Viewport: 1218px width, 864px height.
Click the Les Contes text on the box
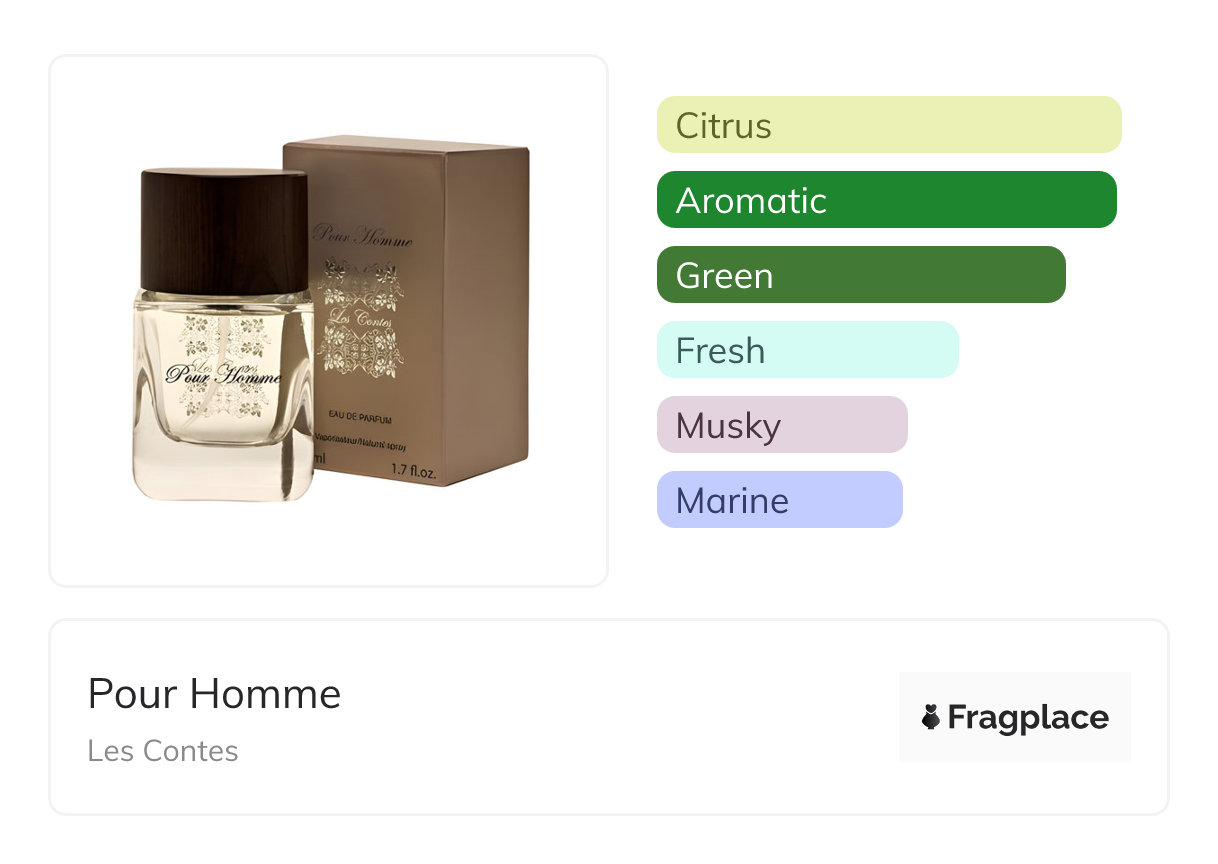(x=356, y=320)
